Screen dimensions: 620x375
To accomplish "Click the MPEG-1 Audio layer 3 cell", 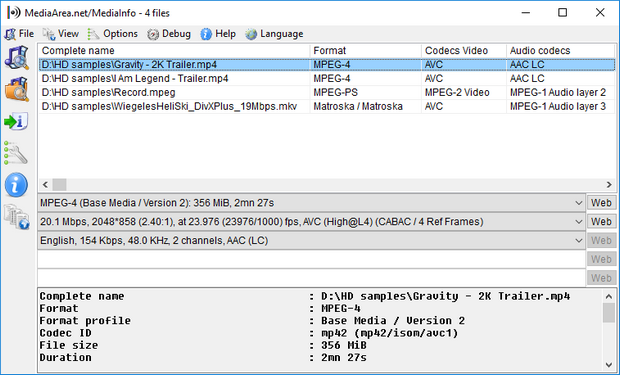I will coord(558,106).
